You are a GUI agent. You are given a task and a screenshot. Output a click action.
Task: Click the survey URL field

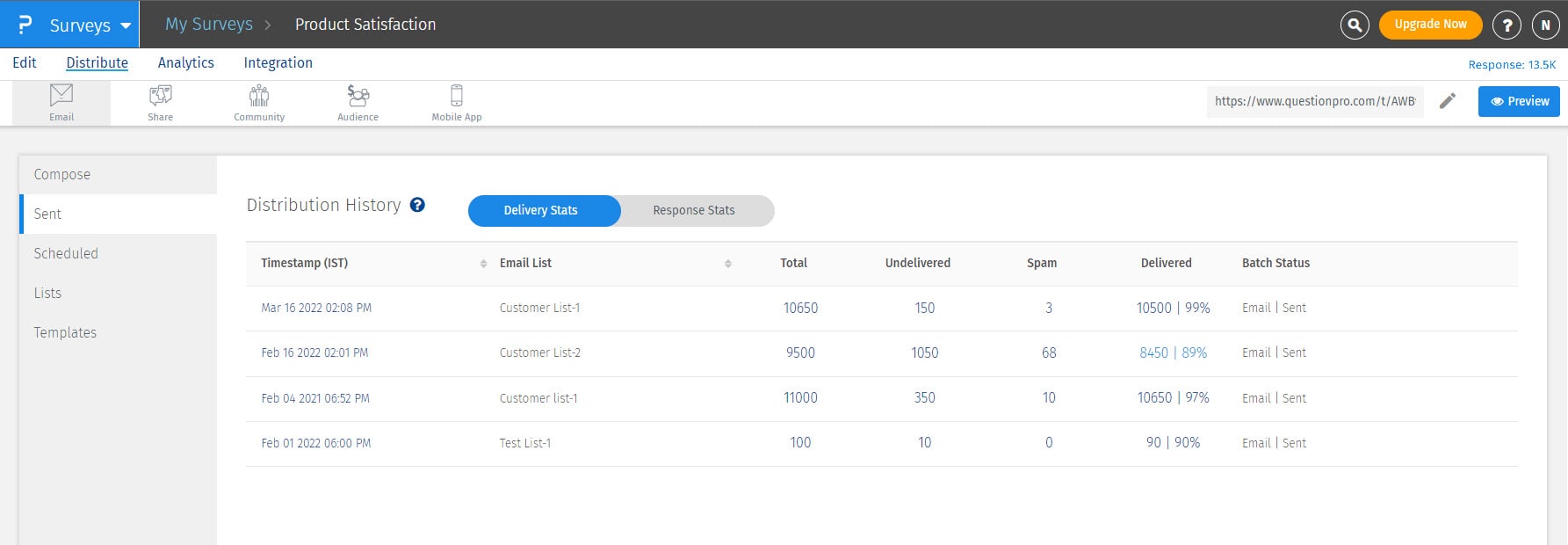tap(1314, 101)
